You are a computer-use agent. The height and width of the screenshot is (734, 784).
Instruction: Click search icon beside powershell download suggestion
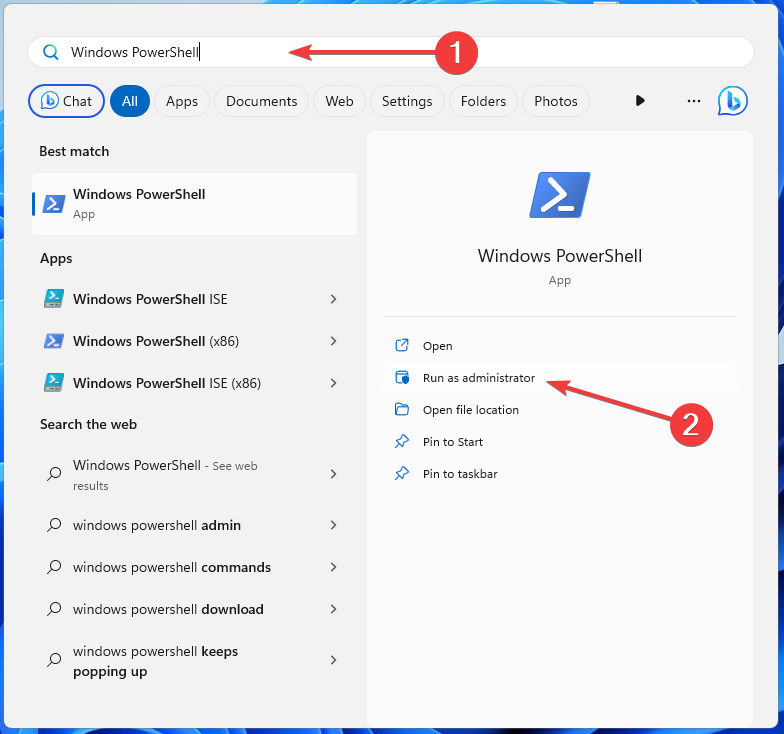tap(54, 608)
